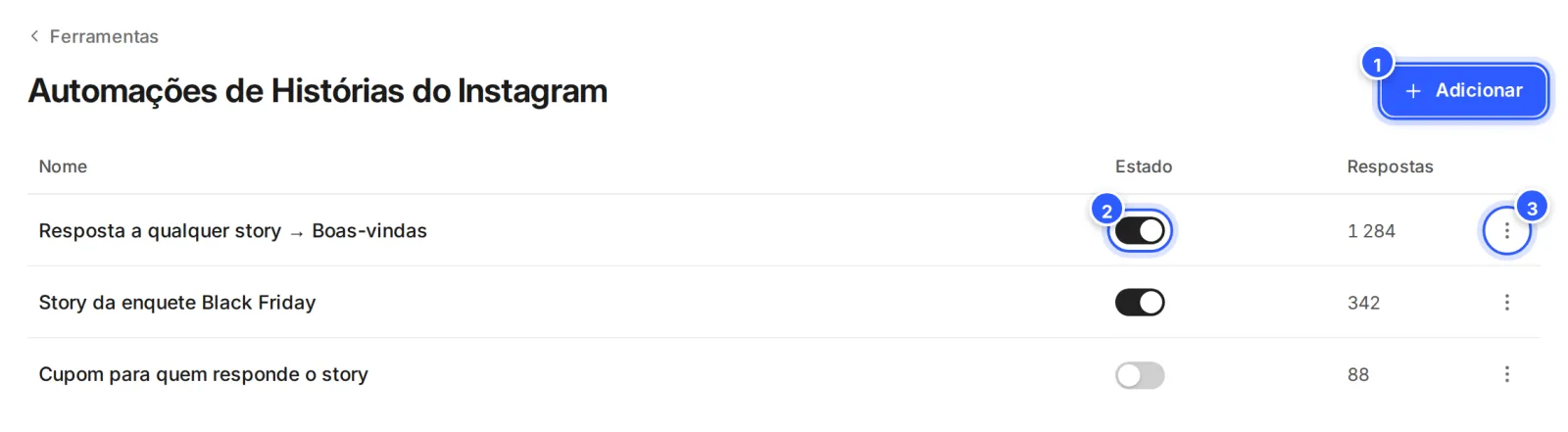Click the Estado column header
Image resolution: width=1568 pixels, height=432 pixels.
(x=1144, y=167)
